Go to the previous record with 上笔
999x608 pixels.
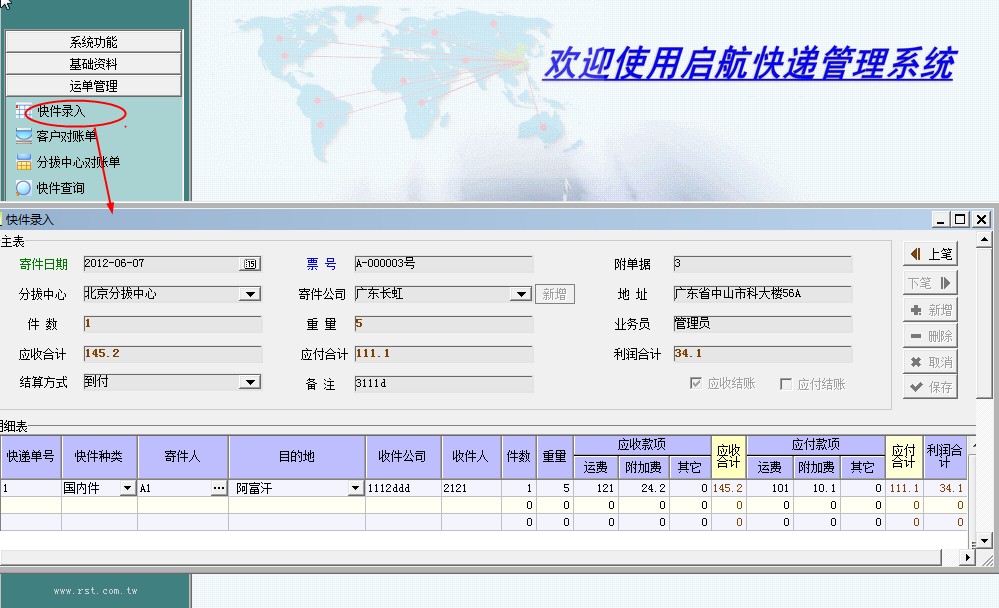930,254
